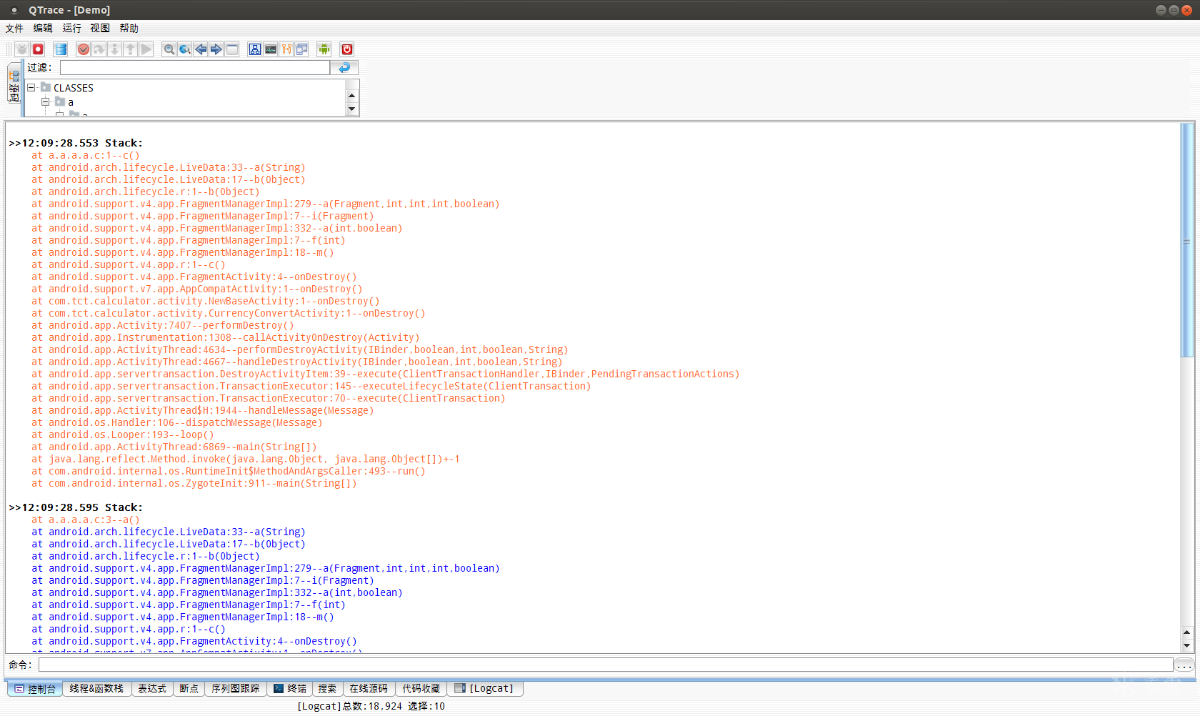The width and height of the screenshot is (1200, 716).
Task: Click the blue forward arrow icon
Action: [216, 49]
